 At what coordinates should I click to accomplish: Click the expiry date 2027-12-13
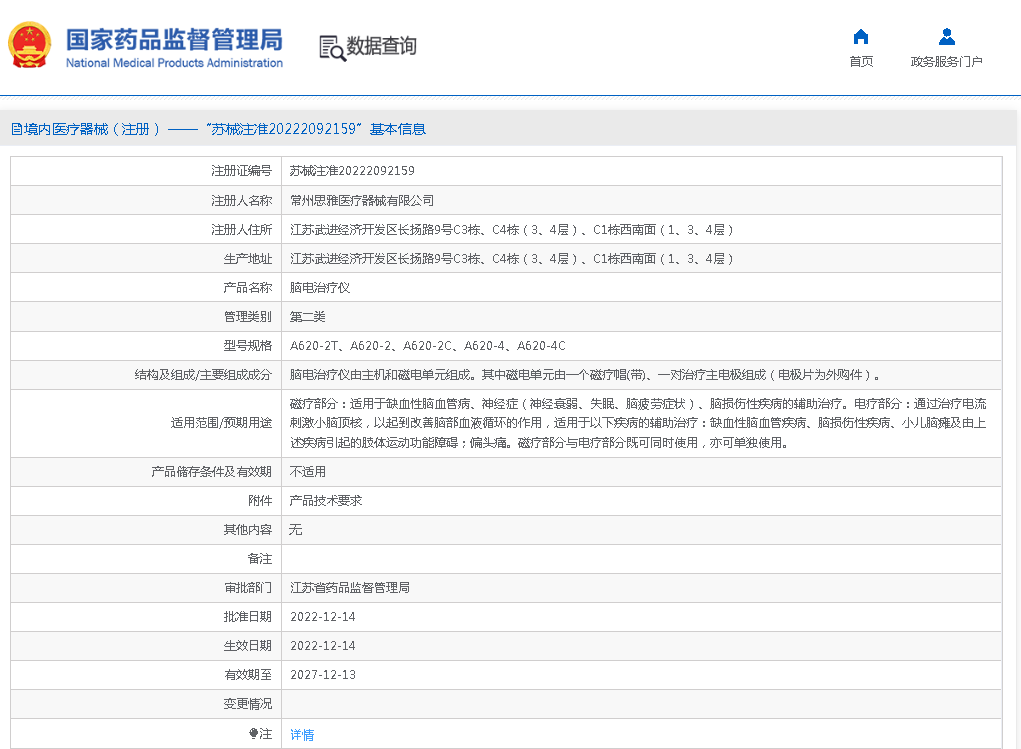tap(323, 675)
